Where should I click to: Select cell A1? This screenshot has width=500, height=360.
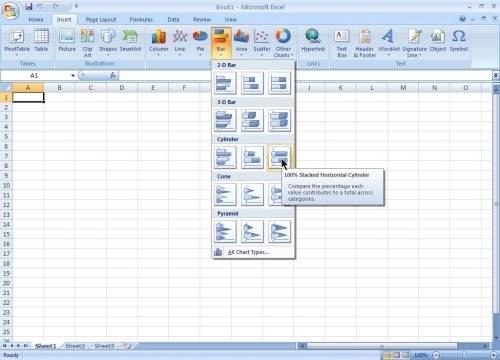(x=28, y=97)
